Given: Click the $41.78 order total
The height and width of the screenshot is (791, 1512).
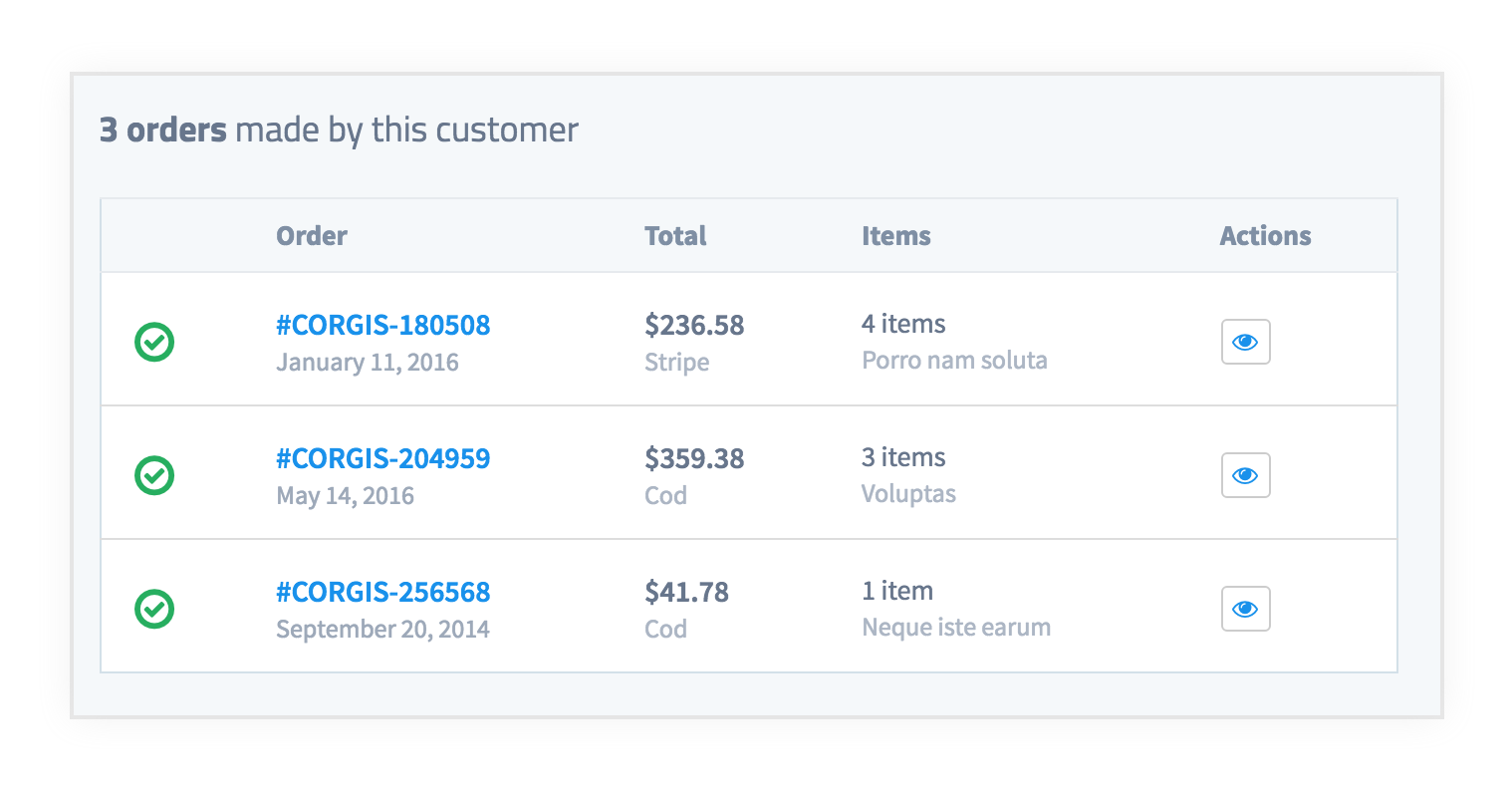Looking at the screenshot, I should tap(686, 592).
